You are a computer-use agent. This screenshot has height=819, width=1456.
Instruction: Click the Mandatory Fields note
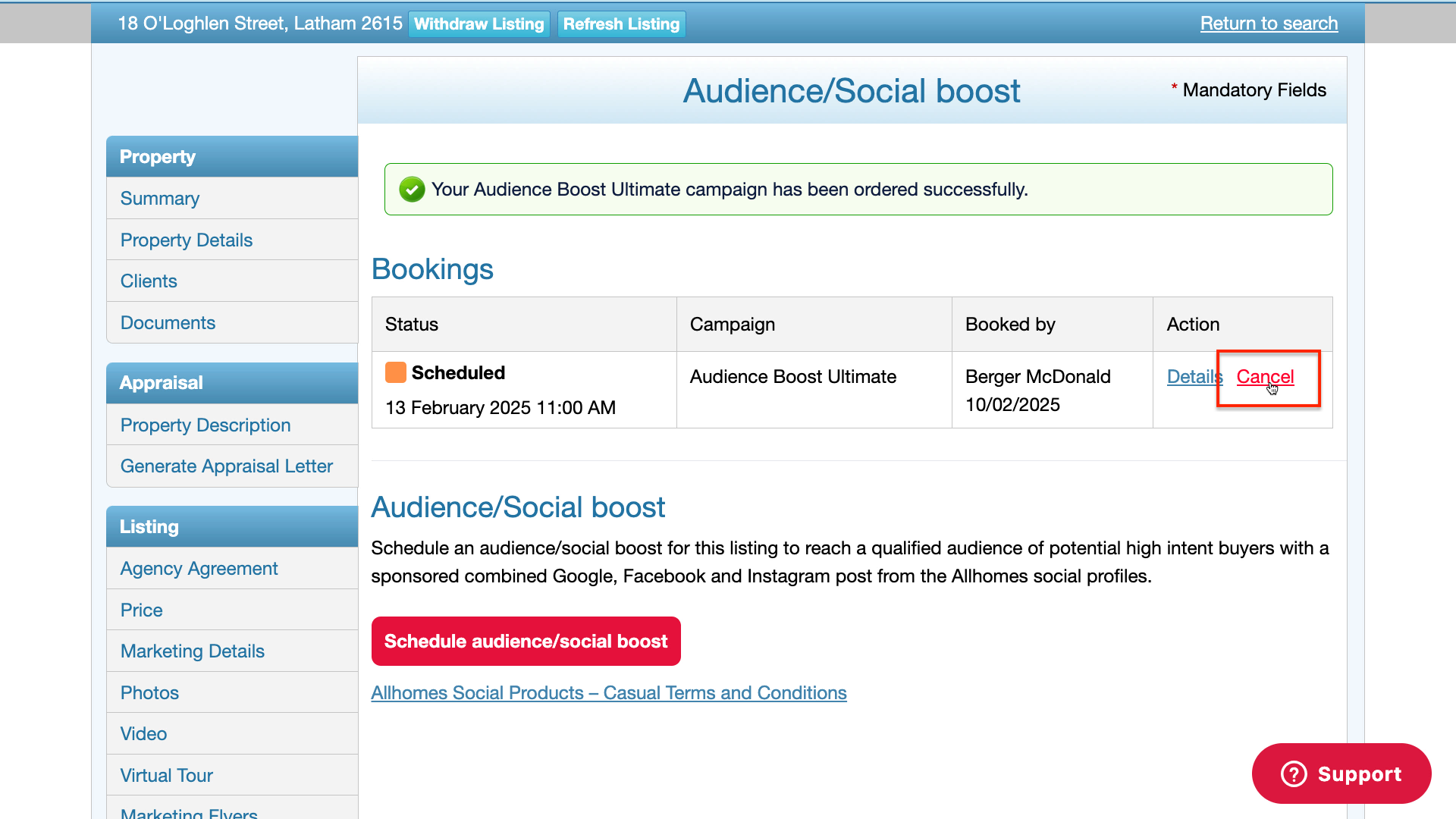[x=1248, y=90]
